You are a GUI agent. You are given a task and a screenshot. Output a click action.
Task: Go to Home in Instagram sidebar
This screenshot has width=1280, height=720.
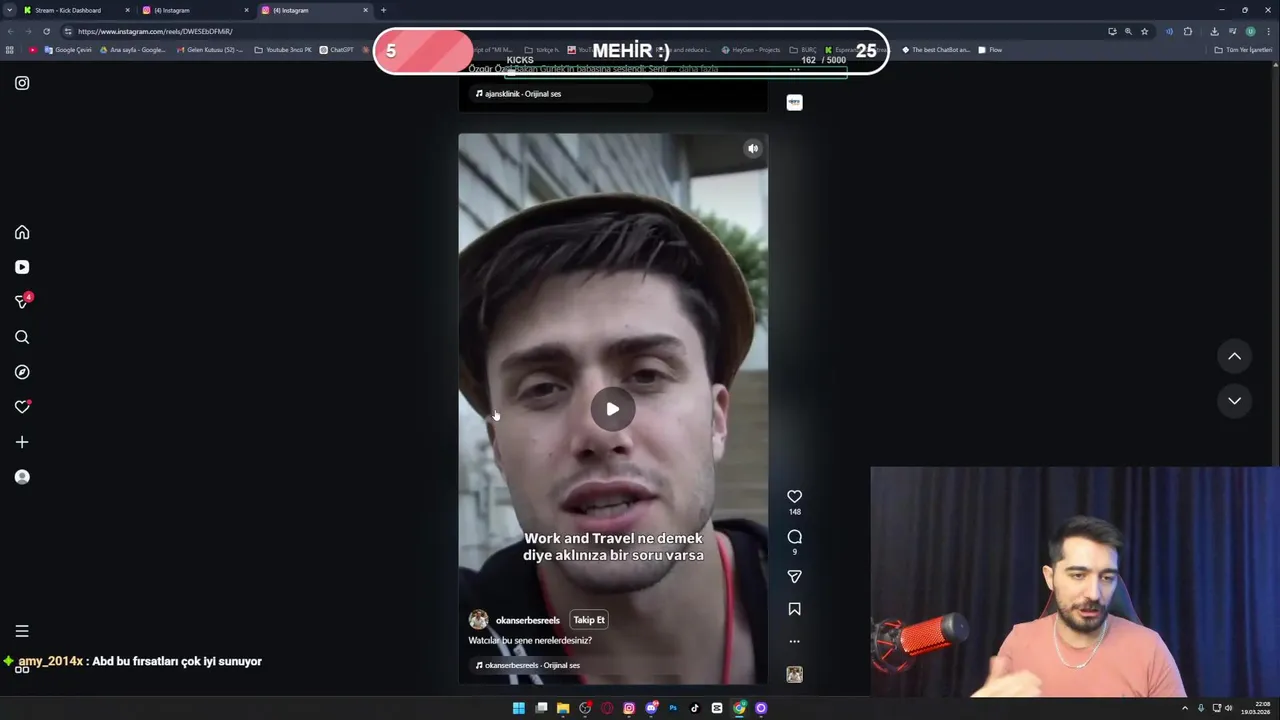tap(22, 232)
